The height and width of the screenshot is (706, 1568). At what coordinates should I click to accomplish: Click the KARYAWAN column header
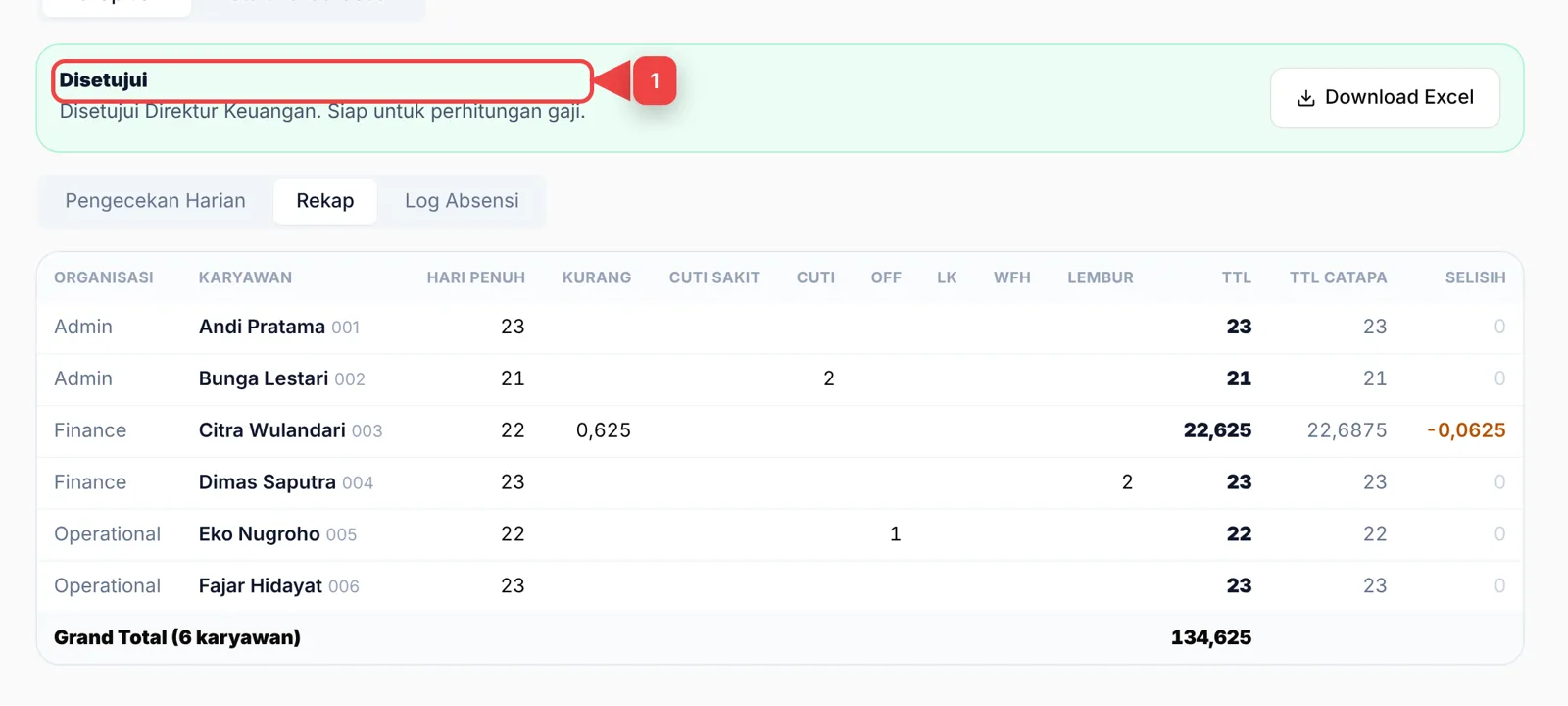(245, 277)
